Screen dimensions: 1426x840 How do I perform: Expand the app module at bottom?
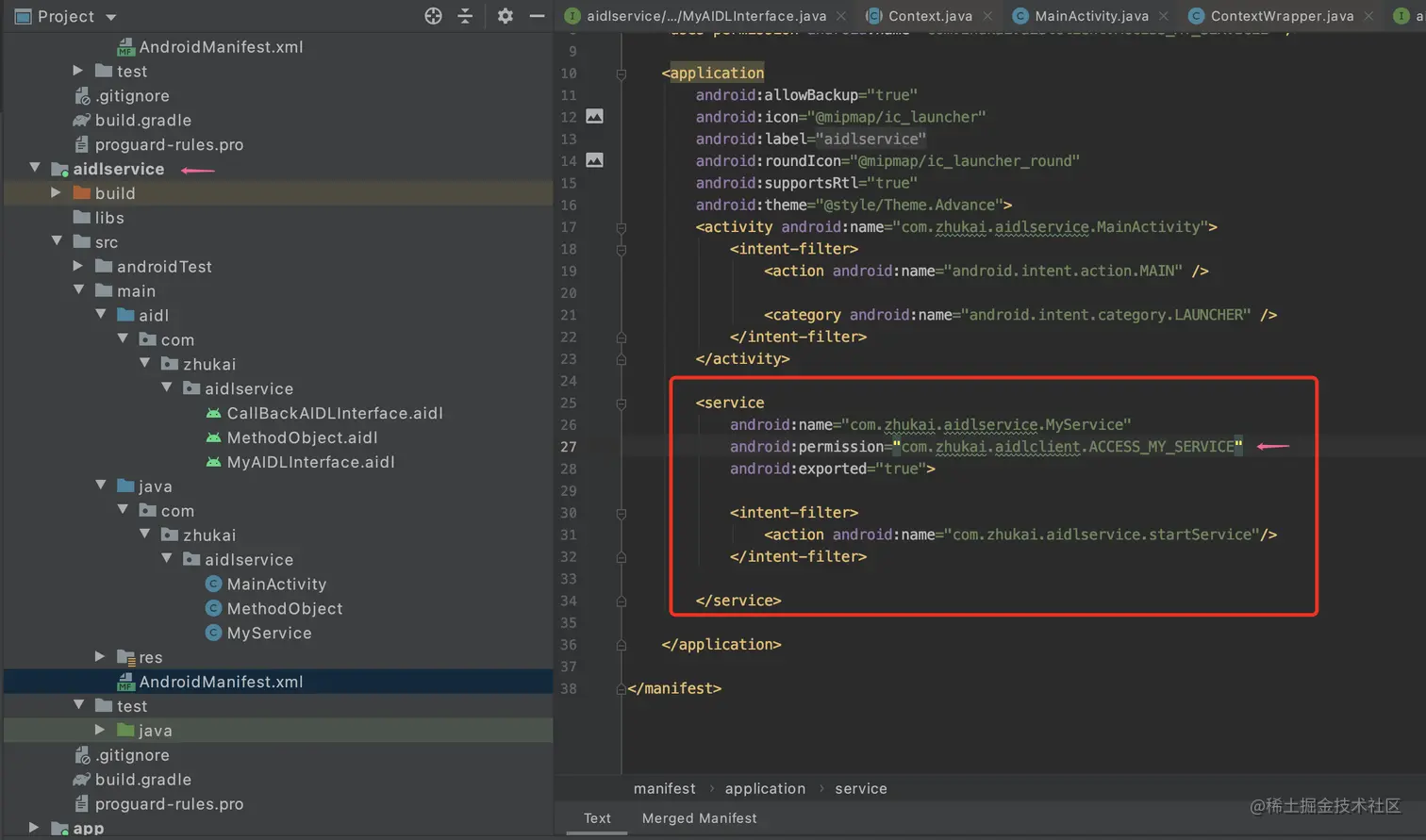click(x=35, y=828)
